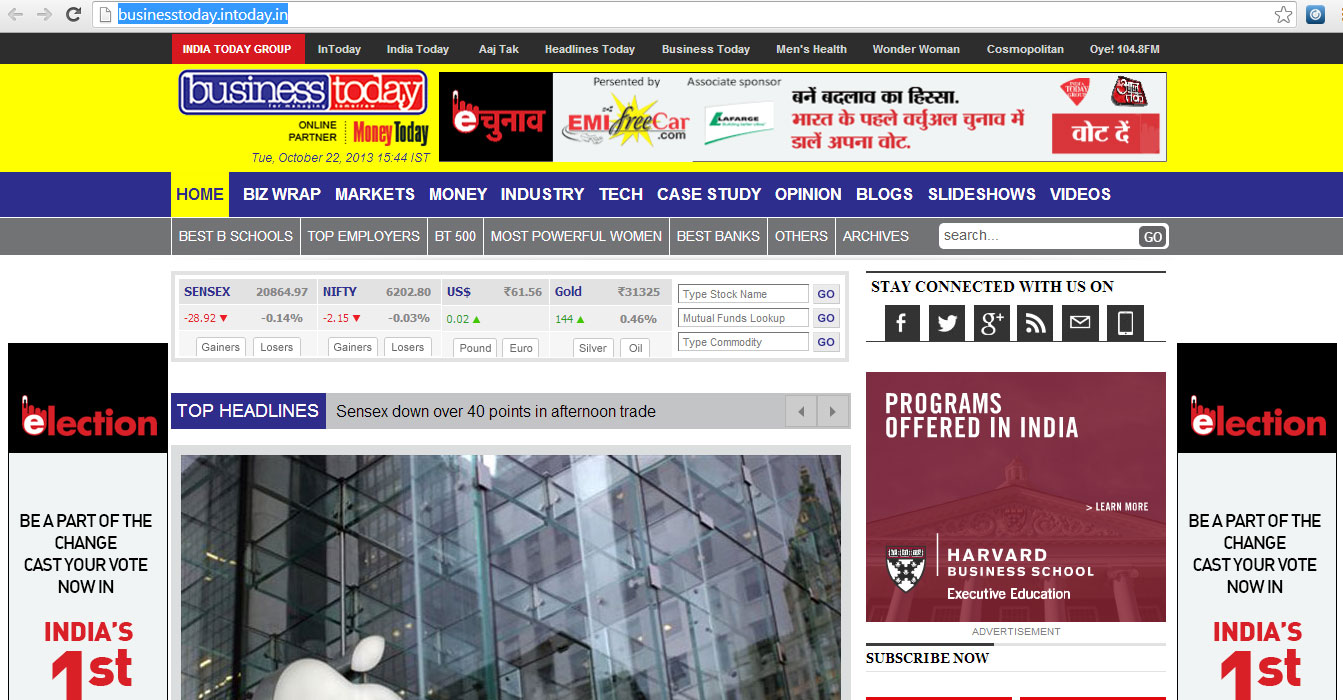Open TOP EMPLOYERS submenu

(363, 236)
